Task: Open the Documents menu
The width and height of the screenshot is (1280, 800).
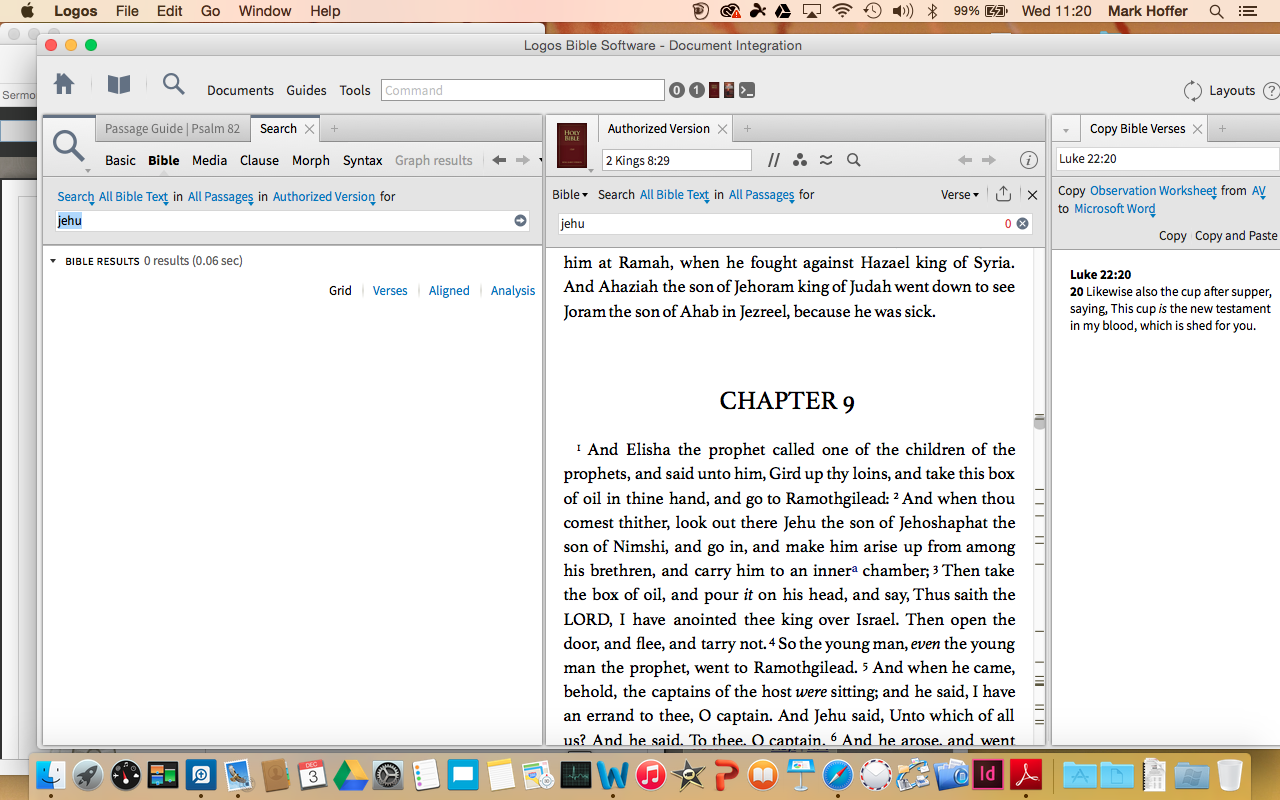Action: [240, 90]
